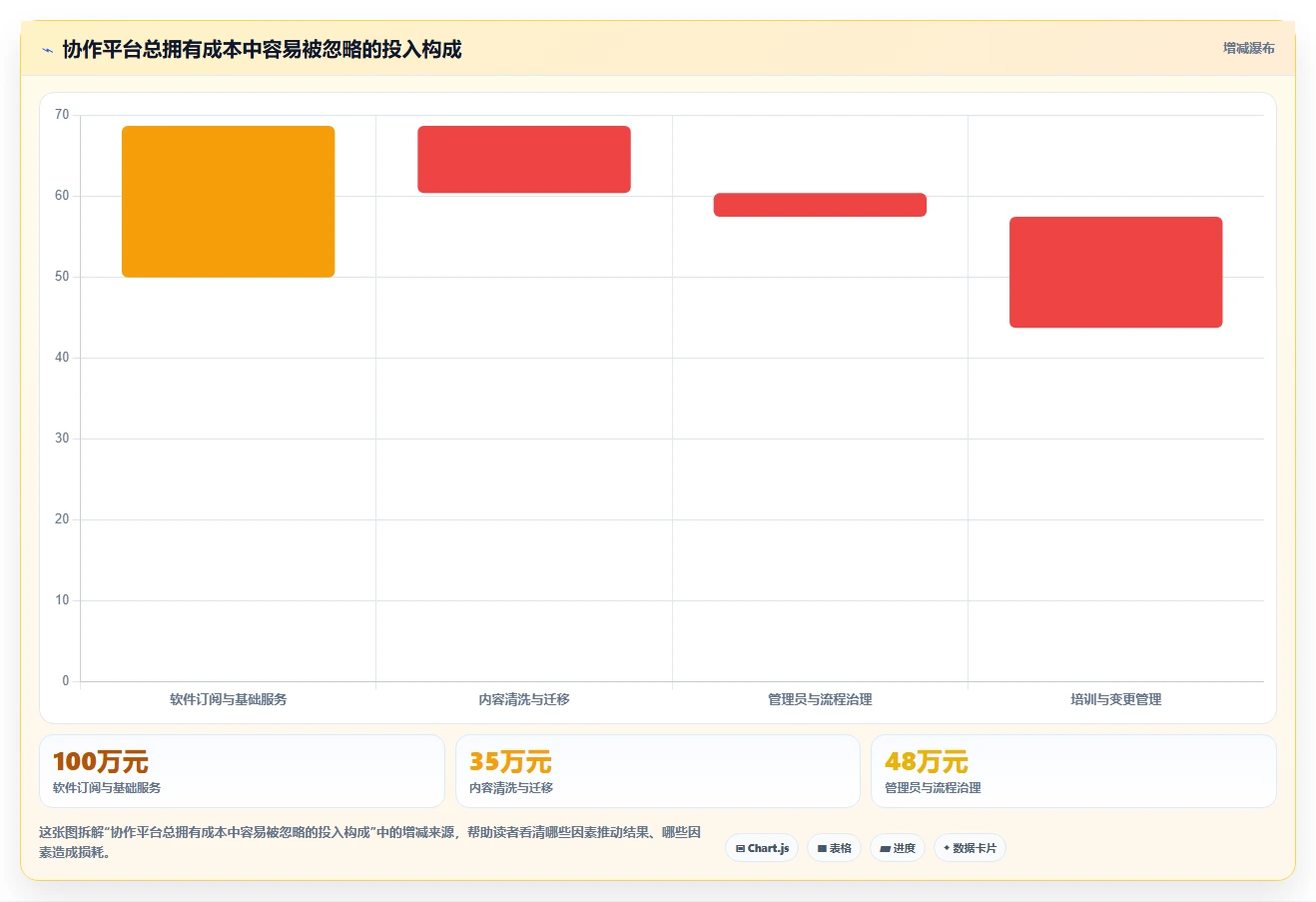The image size is (1316, 902).
Task: Click the 内容清洗与迁移 caption under 35万元
Action: click(x=511, y=788)
